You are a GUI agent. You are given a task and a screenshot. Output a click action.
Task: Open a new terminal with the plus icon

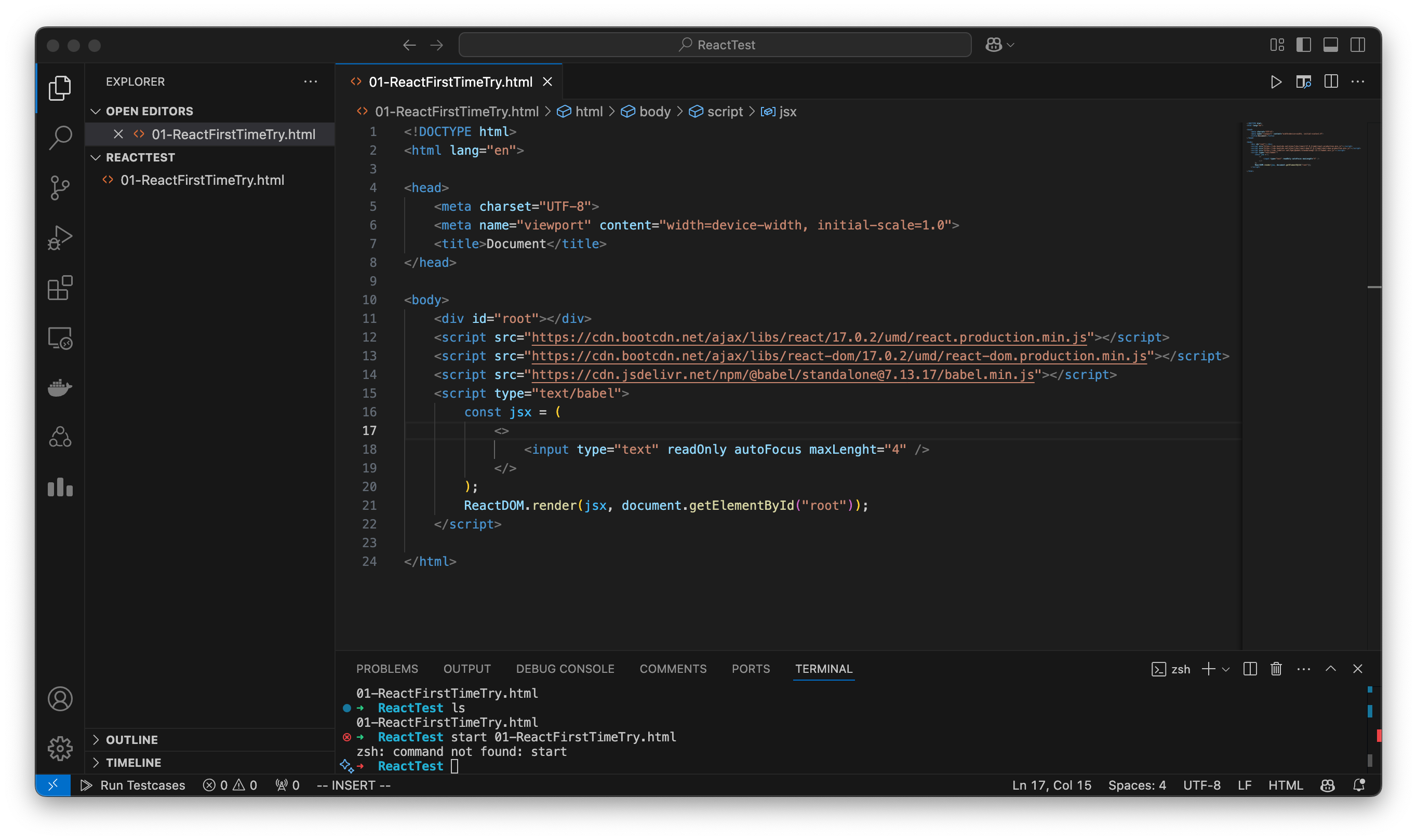point(1208,669)
